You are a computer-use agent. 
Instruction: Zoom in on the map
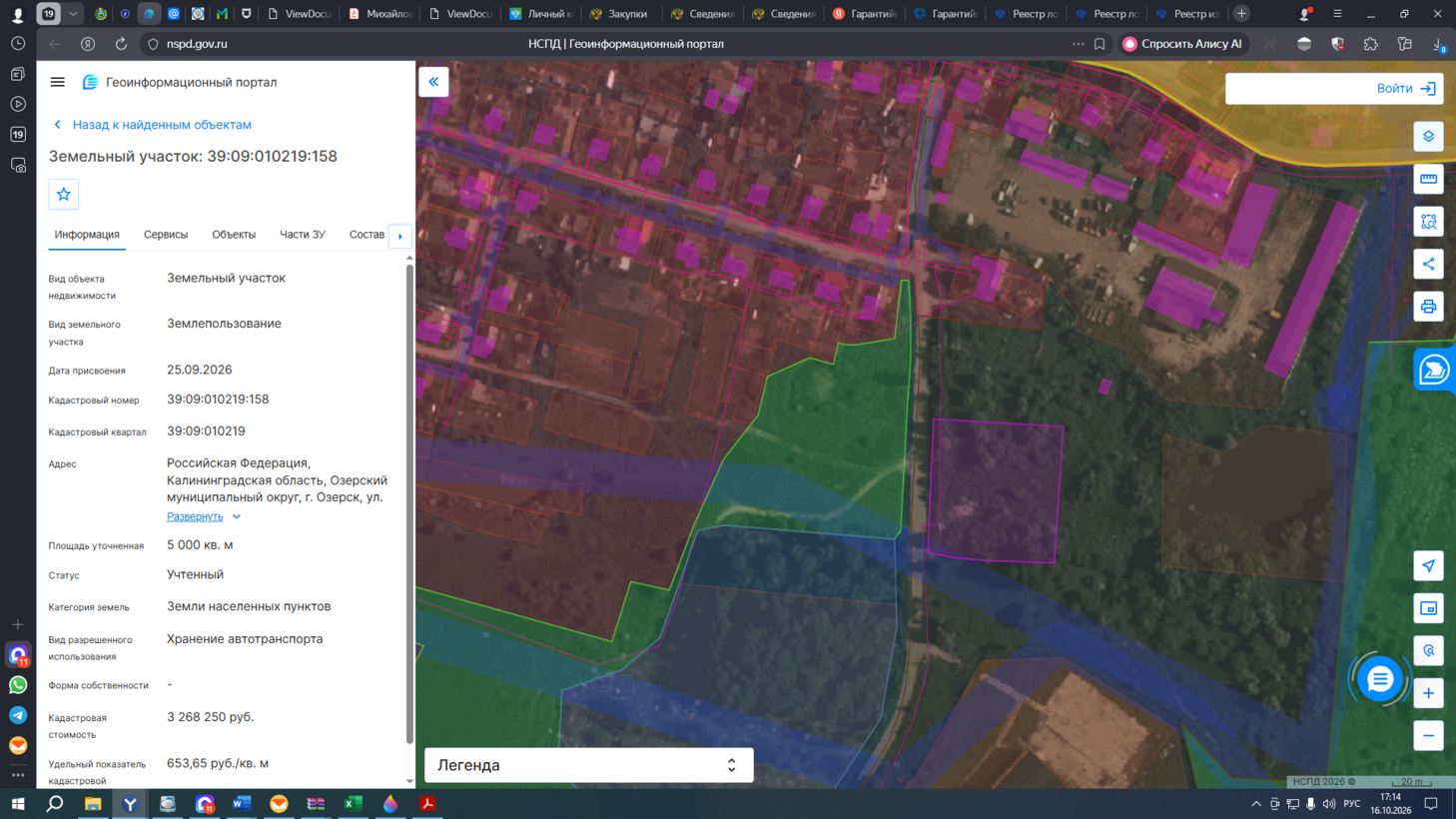click(x=1428, y=693)
